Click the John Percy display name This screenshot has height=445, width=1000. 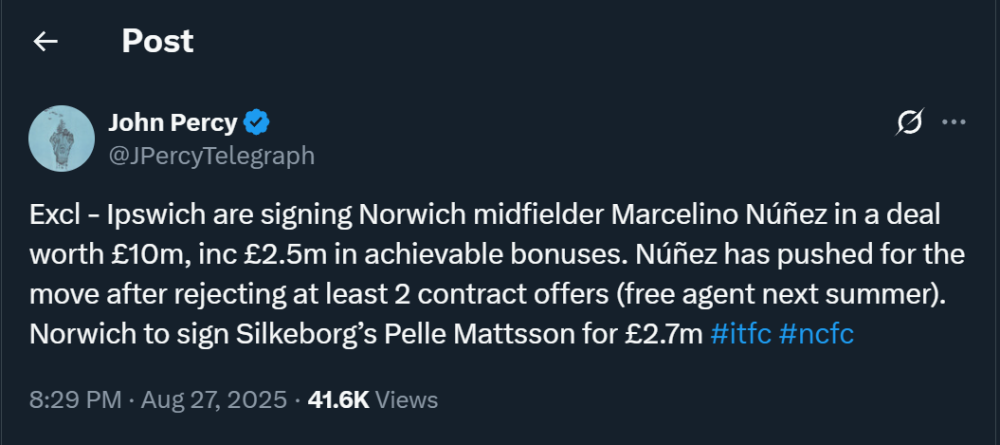point(172,123)
